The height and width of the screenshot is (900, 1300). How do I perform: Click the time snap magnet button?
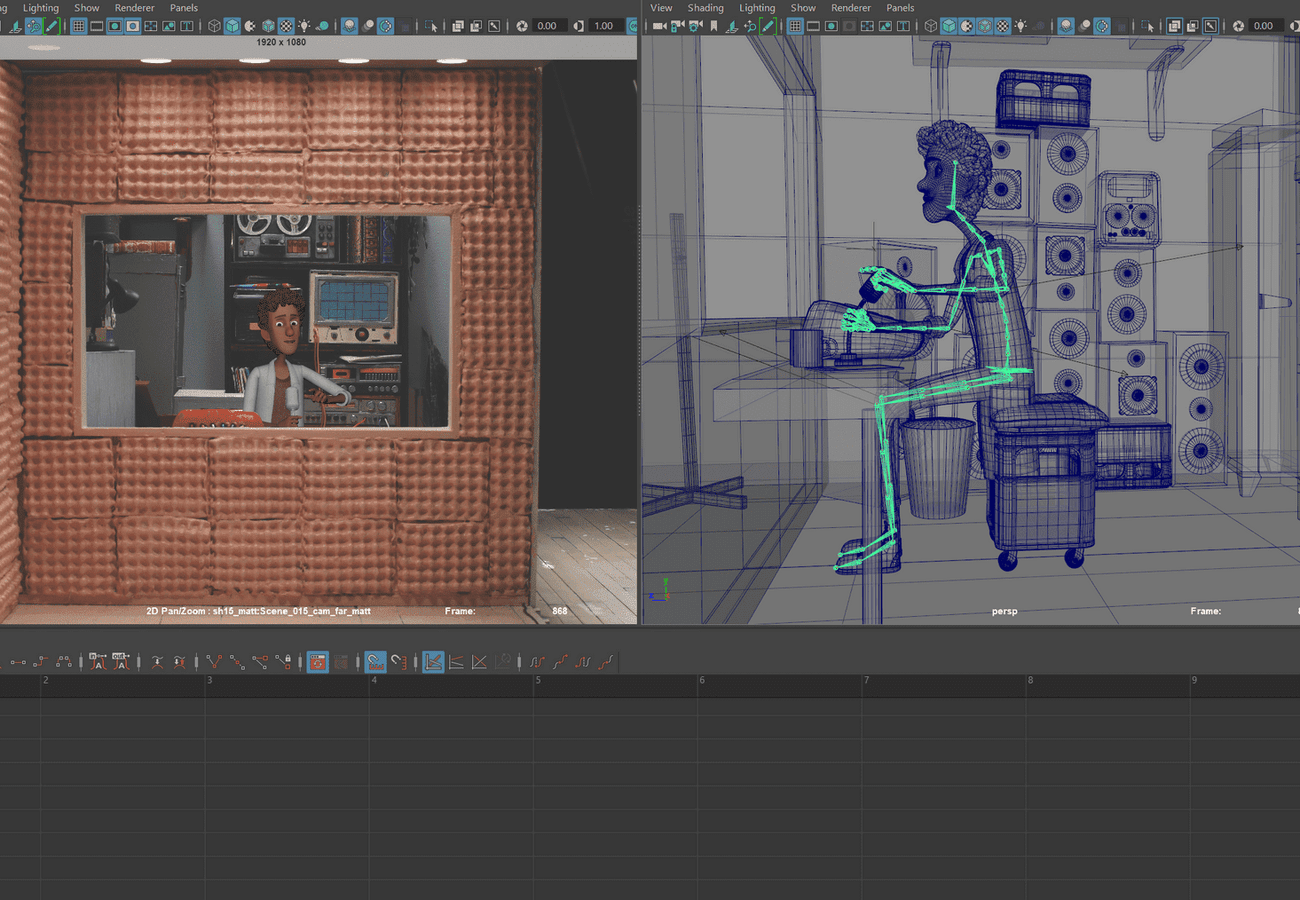click(375, 661)
